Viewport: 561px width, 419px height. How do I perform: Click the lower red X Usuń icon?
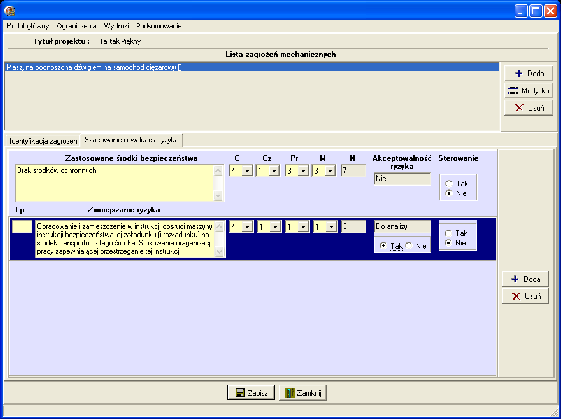(516, 296)
